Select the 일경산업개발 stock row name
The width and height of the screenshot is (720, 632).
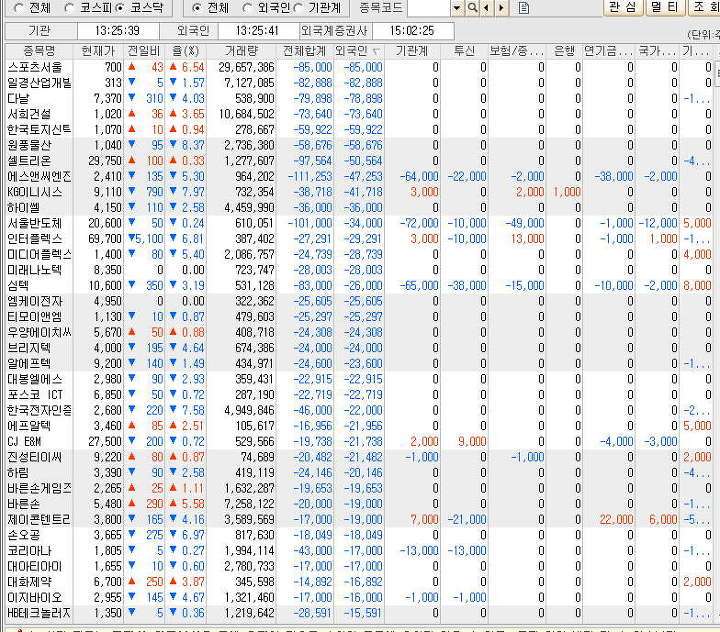point(39,83)
